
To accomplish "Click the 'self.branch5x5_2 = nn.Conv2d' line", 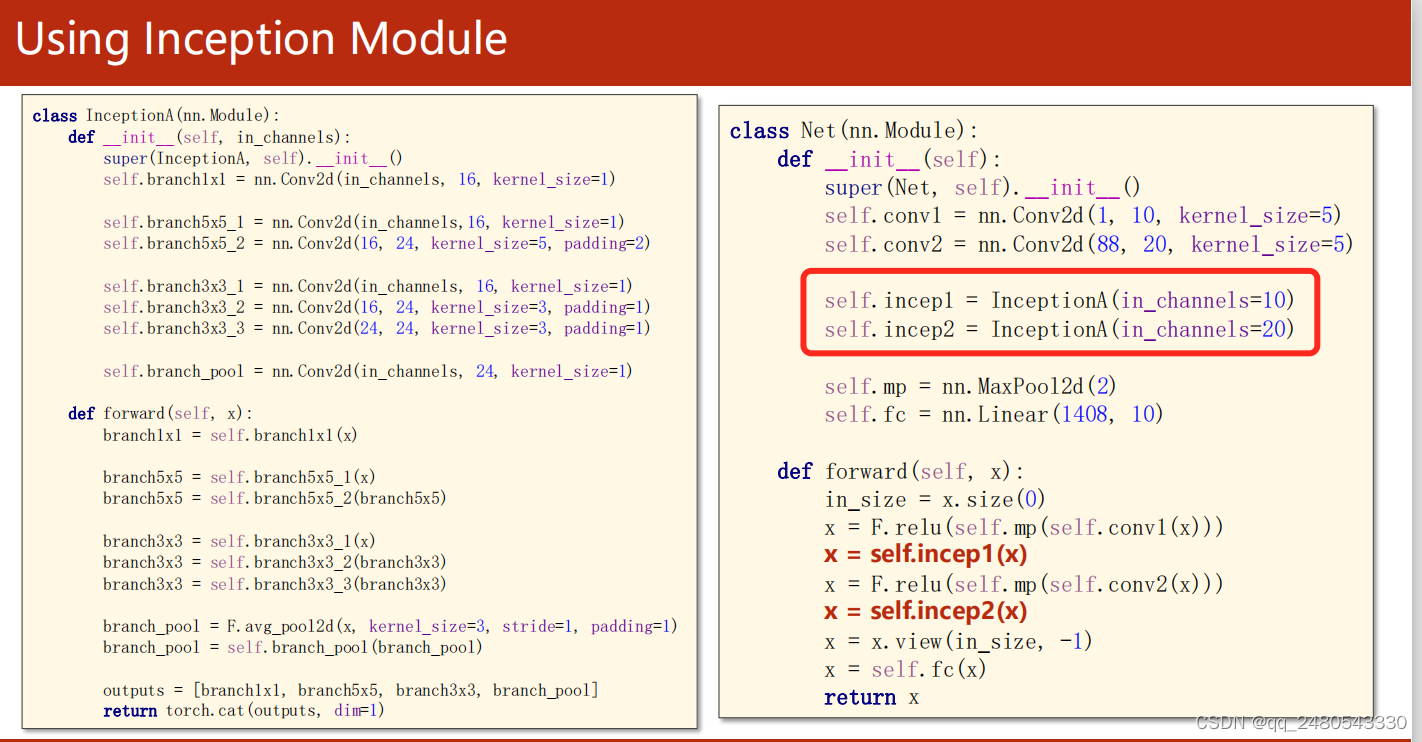I will coord(377,243).
